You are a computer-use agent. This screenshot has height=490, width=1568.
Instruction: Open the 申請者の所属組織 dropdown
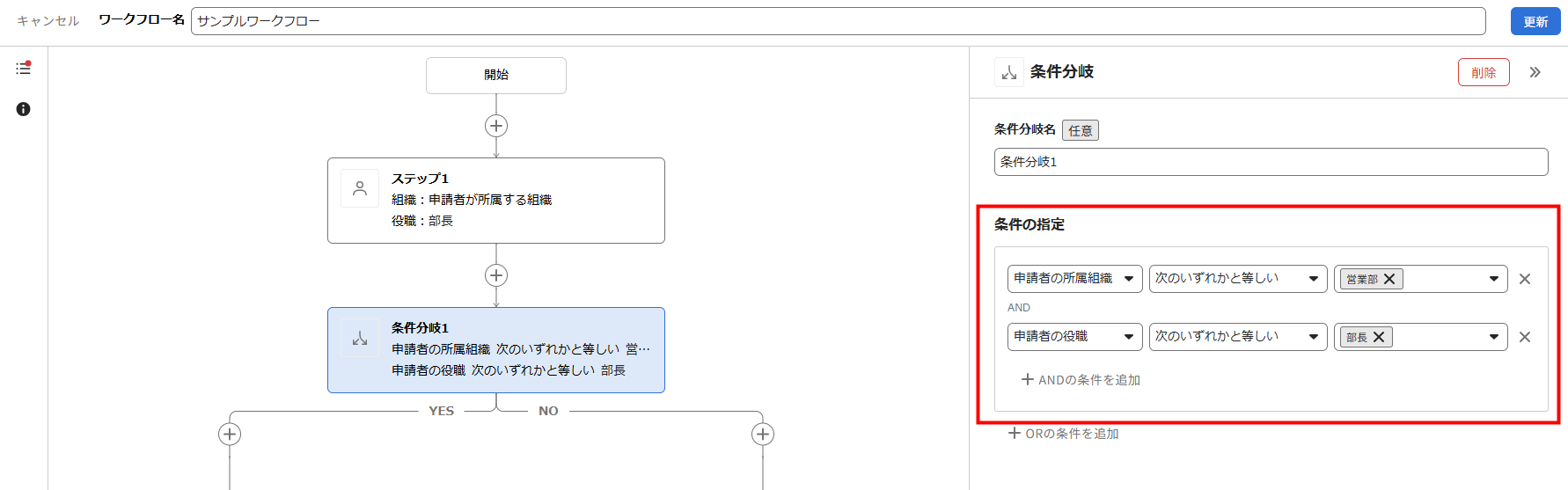[x=1074, y=279]
